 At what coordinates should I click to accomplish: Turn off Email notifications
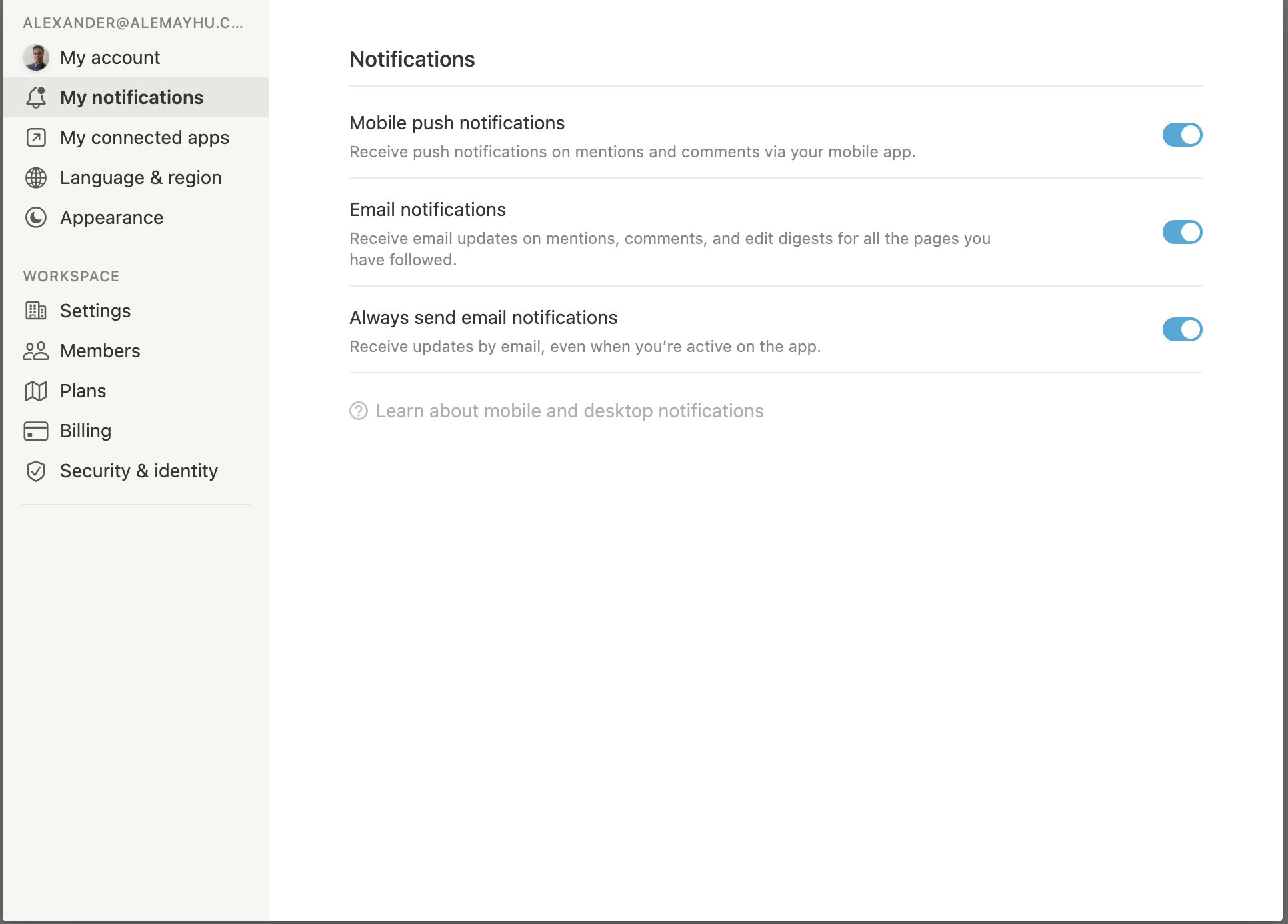[1182, 232]
